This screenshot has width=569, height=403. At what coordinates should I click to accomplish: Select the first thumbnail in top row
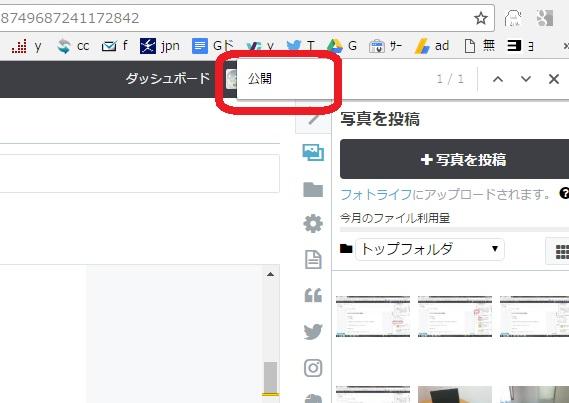[373, 316]
